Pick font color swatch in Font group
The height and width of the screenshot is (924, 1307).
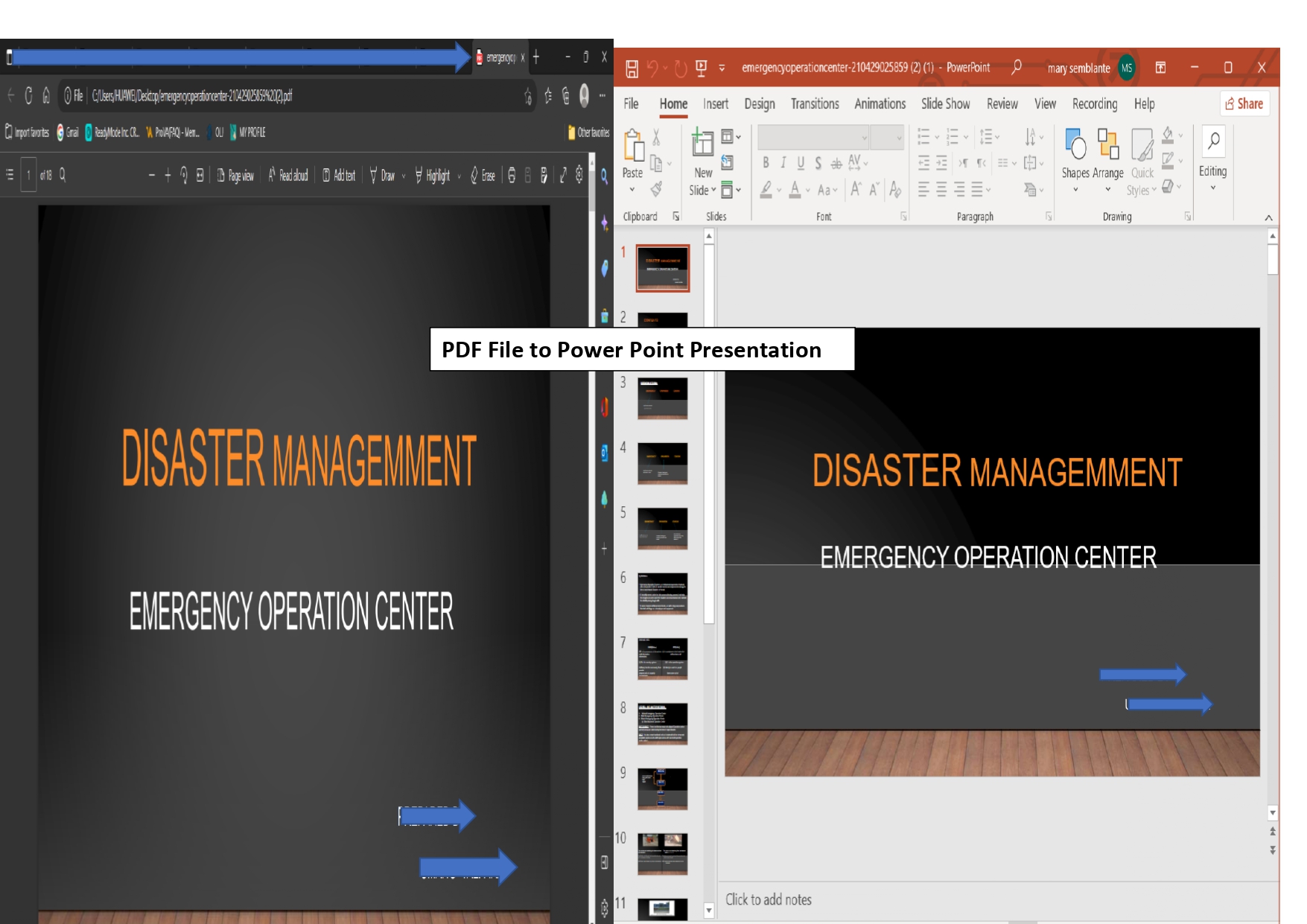(795, 189)
